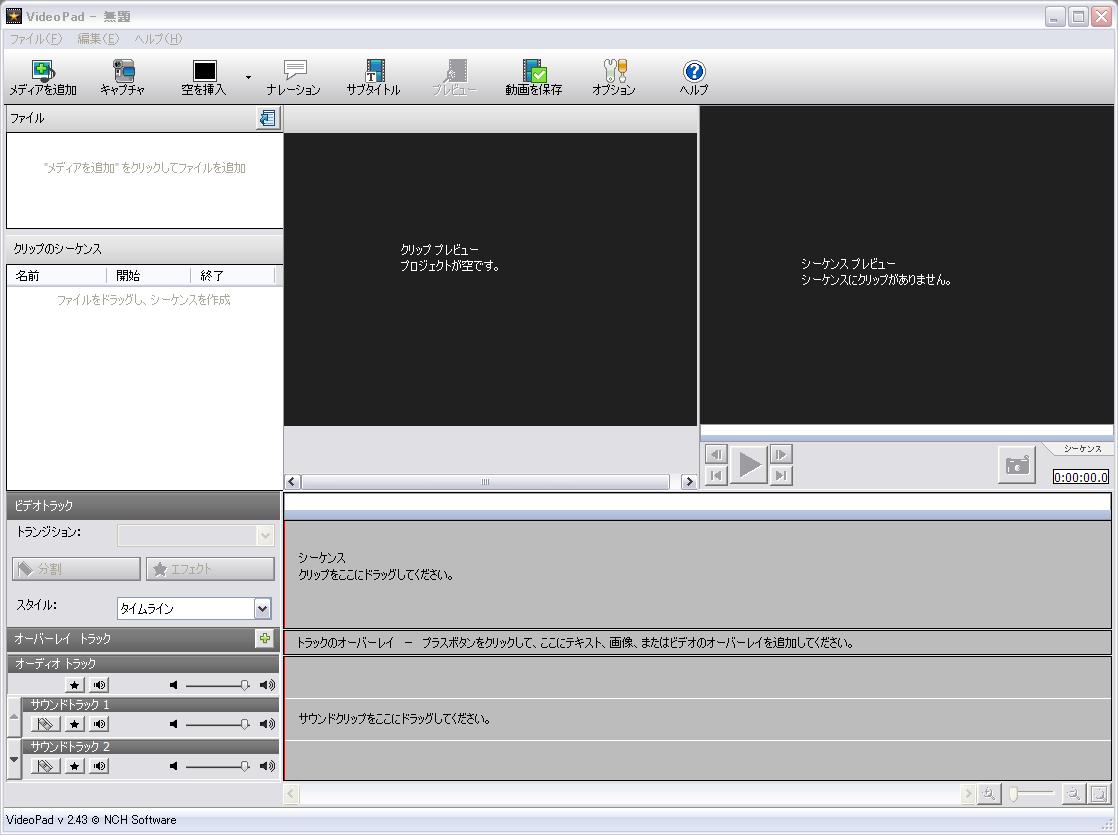Viewport: 1118px width, 835px height.
Task: Open the トランジション dropdown
Action: [195, 536]
